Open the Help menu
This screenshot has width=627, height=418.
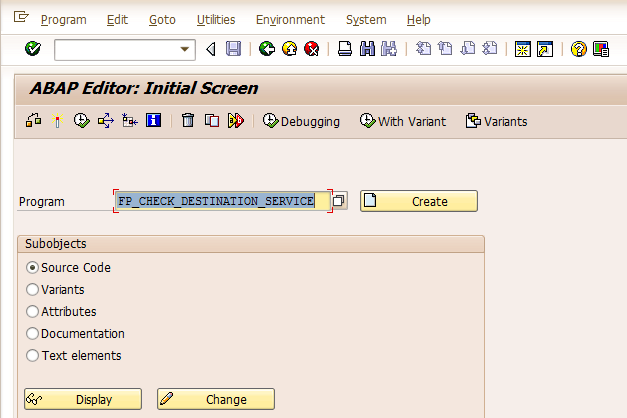[x=418, y=20]
